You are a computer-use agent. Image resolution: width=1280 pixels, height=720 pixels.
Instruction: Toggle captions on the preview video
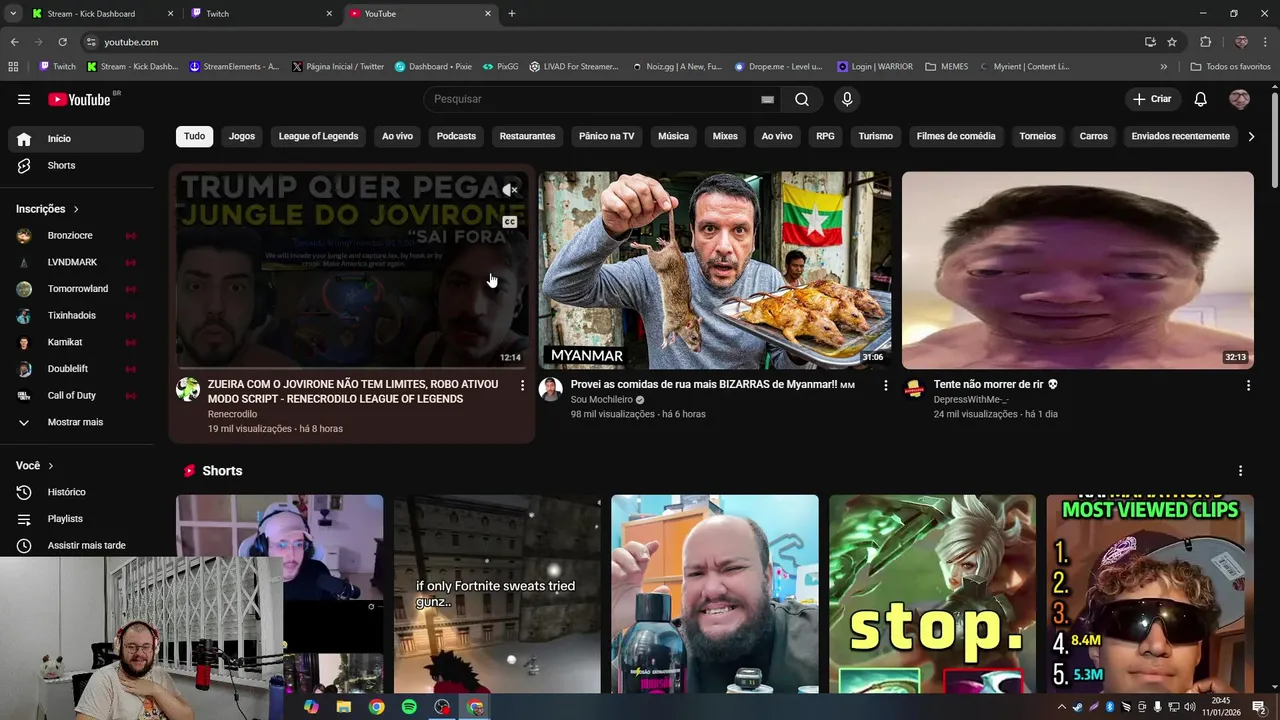(x=510, y=222)
